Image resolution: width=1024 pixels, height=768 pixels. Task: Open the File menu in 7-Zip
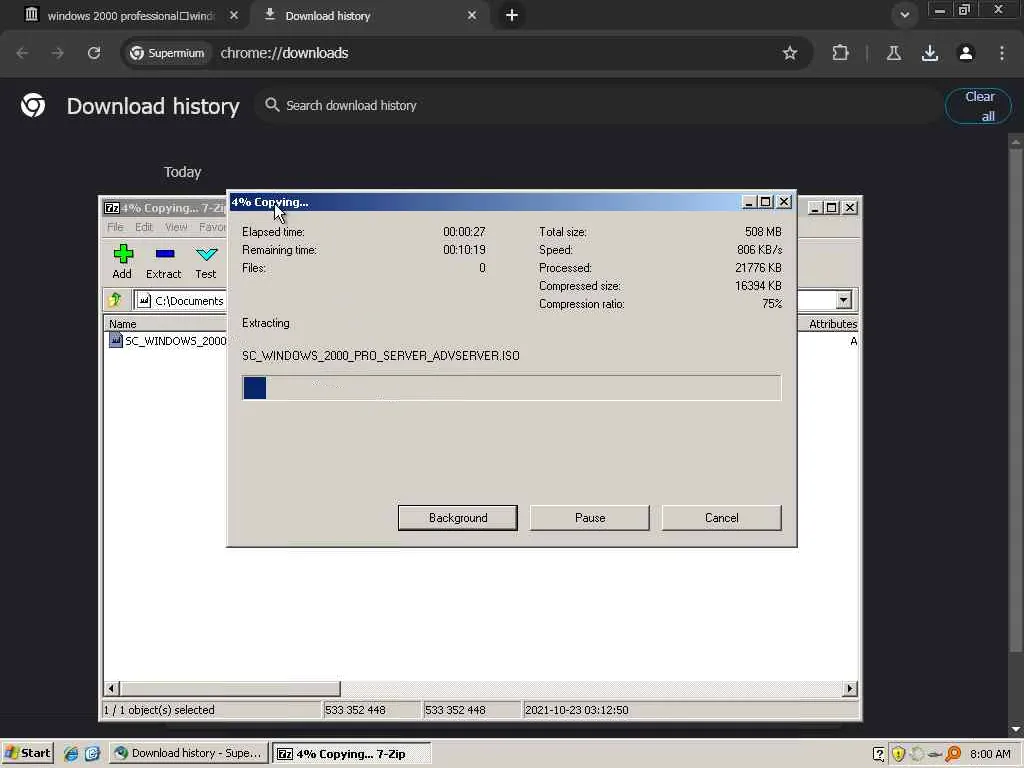[115, 227]
